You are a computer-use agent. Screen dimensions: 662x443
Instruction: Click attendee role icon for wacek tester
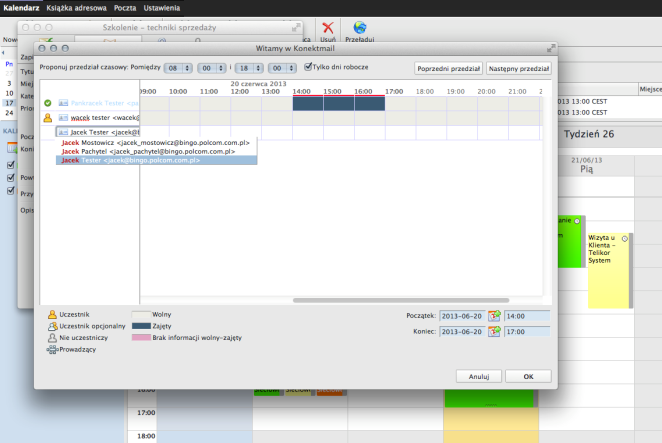48,118
